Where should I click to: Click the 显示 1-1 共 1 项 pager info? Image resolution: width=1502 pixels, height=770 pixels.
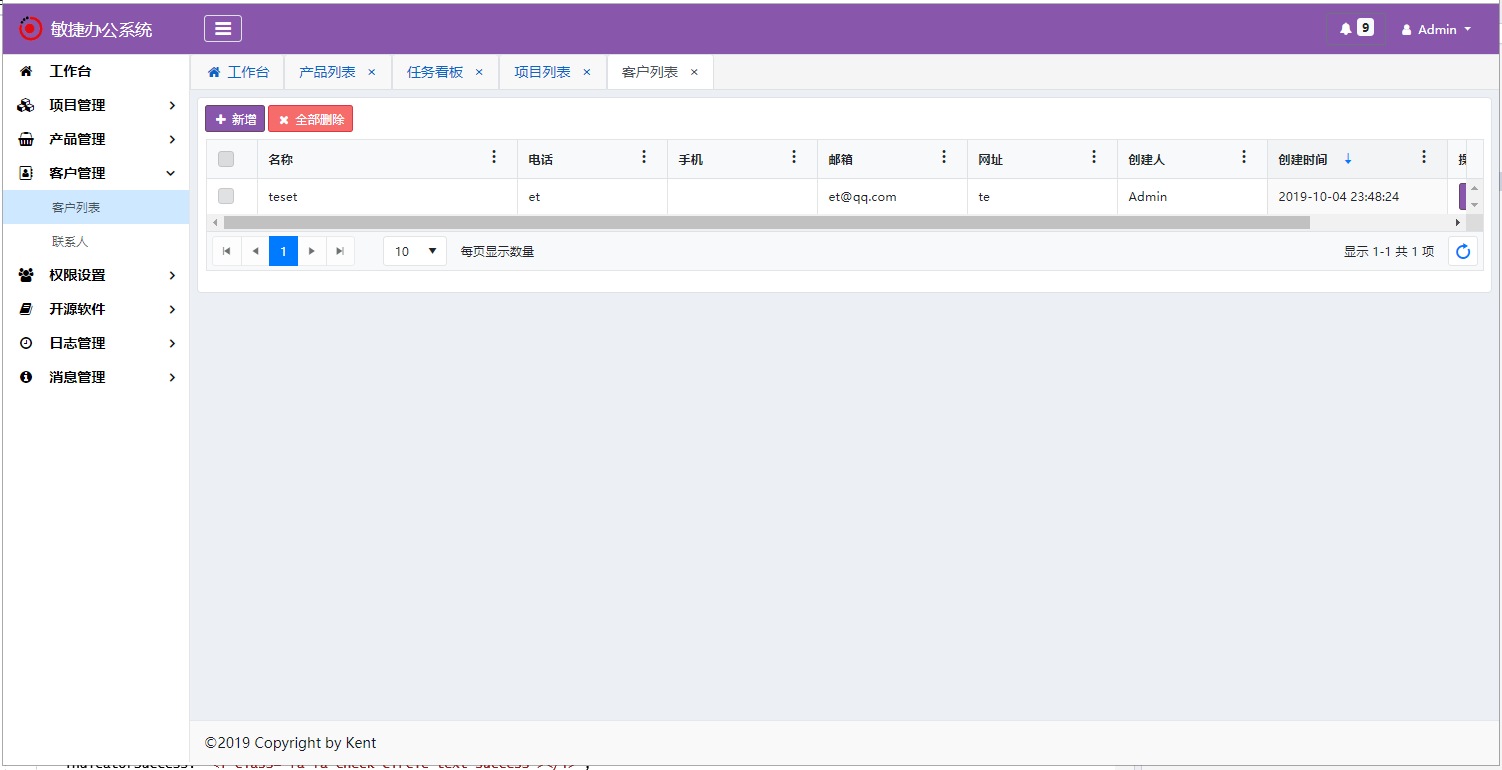(x=1389, y=252)
